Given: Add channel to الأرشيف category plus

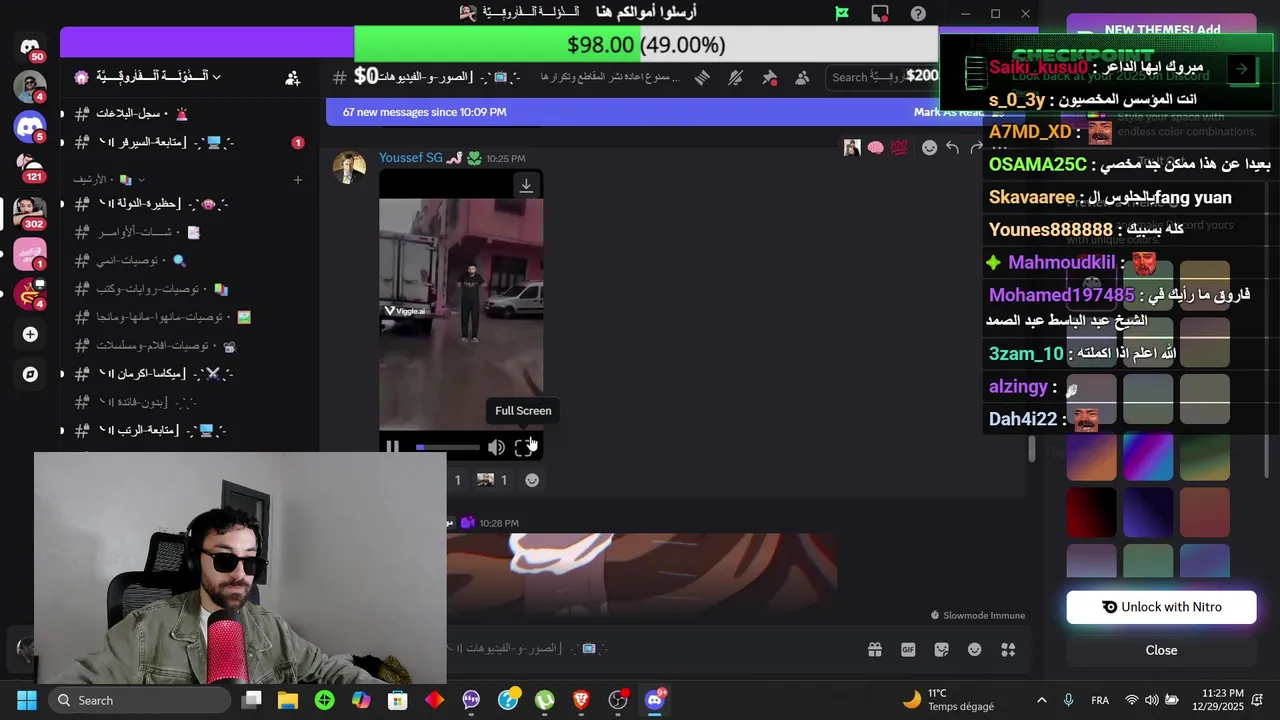Looking at the screenshot, I should pos(297,180).
